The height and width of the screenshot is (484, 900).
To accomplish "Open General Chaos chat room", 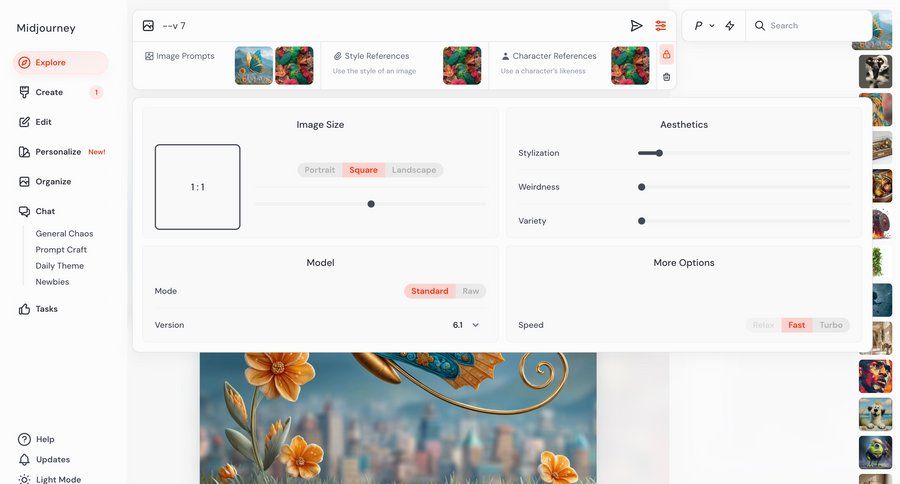I will [x=64, y=234].
